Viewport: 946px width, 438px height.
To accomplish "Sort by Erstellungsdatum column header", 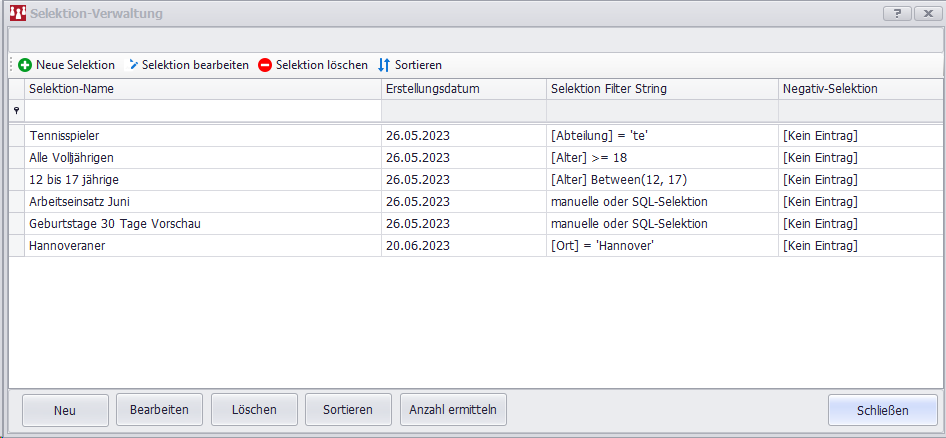I will (x=463, y=89).
